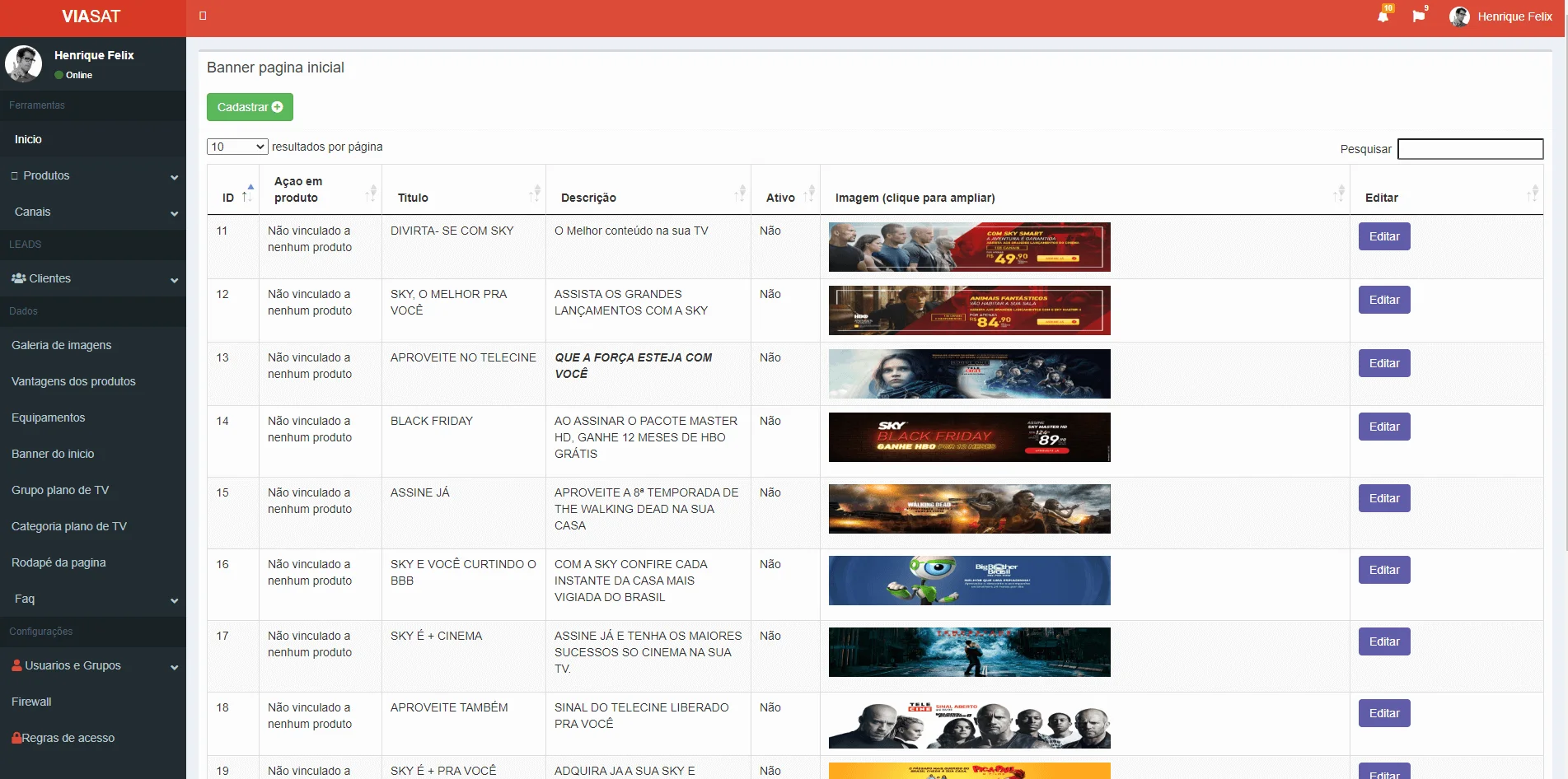The height and width of the screenshot is (779, 1568).
Task: Edit the ASSINE JÁ banner
Action: click(1384, 498)
